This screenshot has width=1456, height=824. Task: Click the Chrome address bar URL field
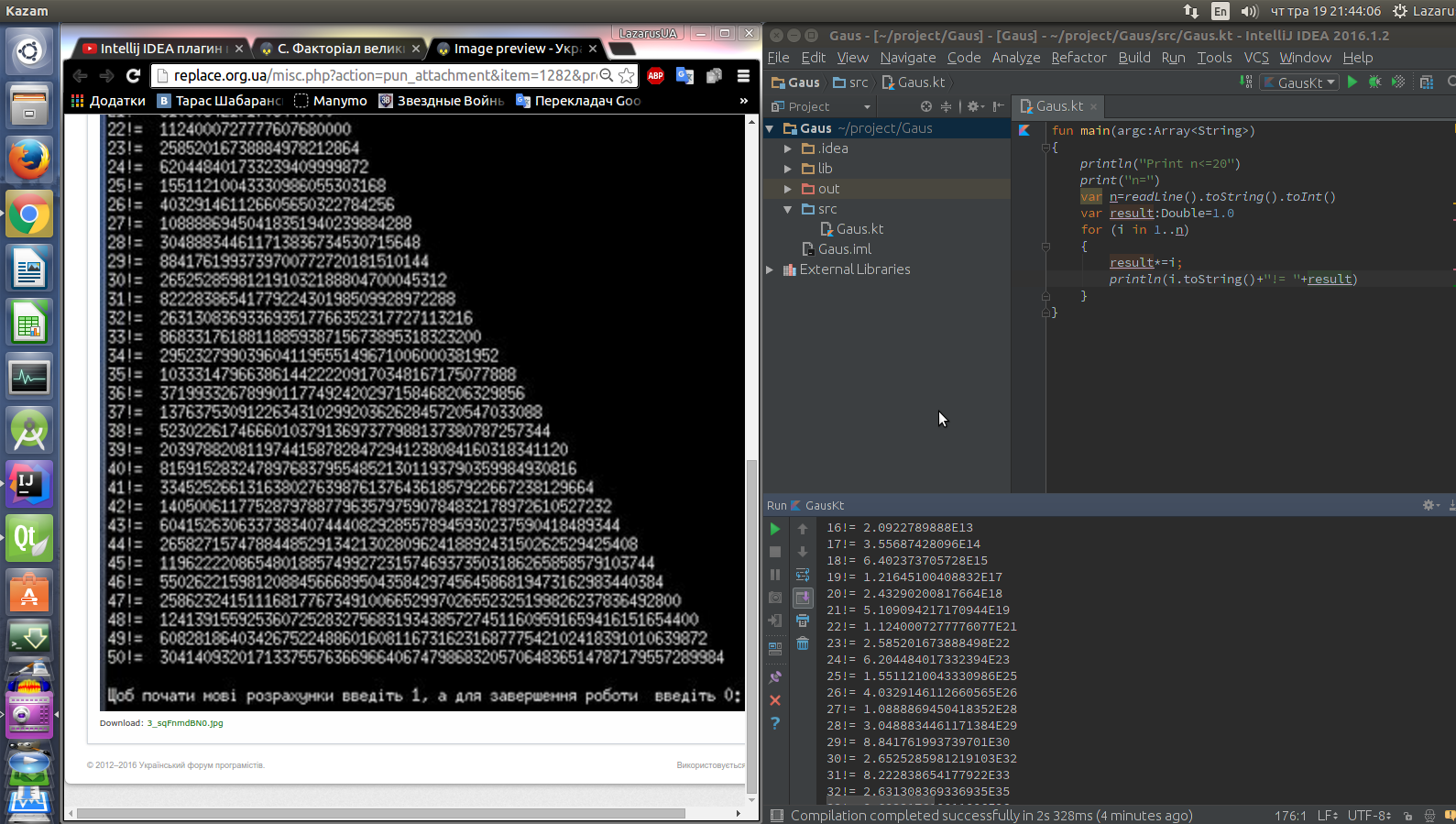click(x=385, y=75)
